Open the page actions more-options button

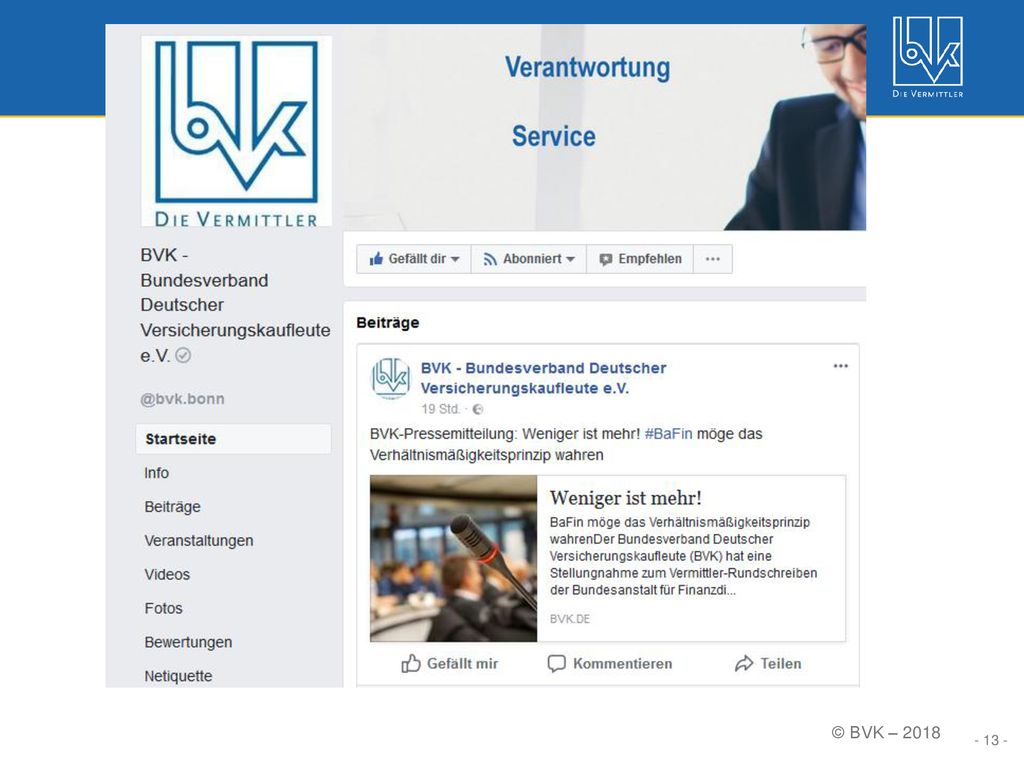click(712, 259)
